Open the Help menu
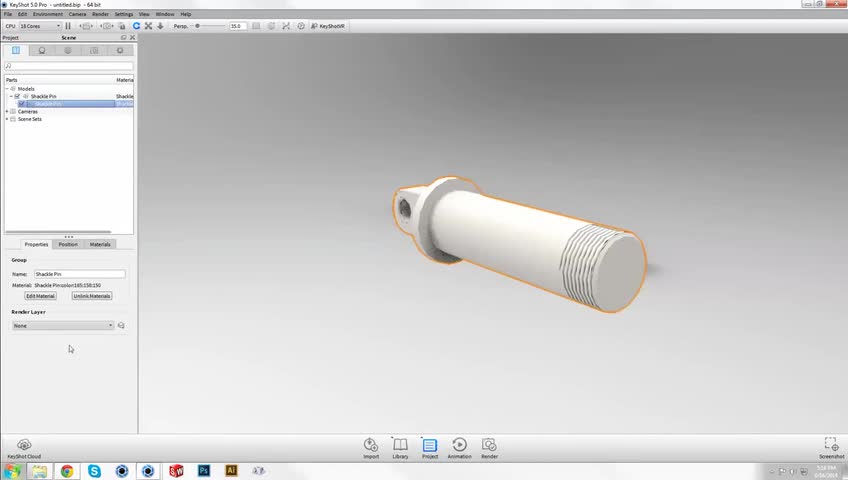This screenshot has width=848, height=480. point(186,14)
